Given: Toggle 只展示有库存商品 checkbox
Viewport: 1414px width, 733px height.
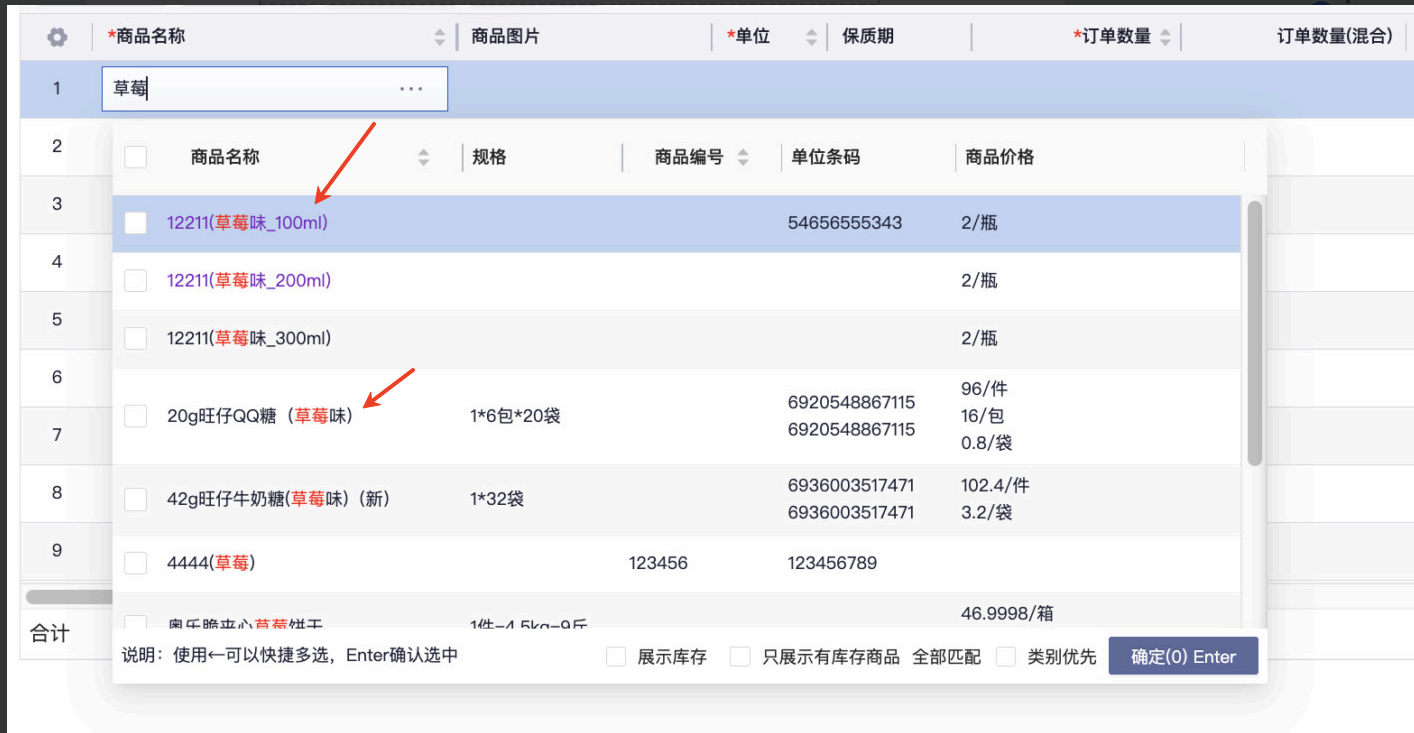Looking at the screenshot, I should 740,657.
